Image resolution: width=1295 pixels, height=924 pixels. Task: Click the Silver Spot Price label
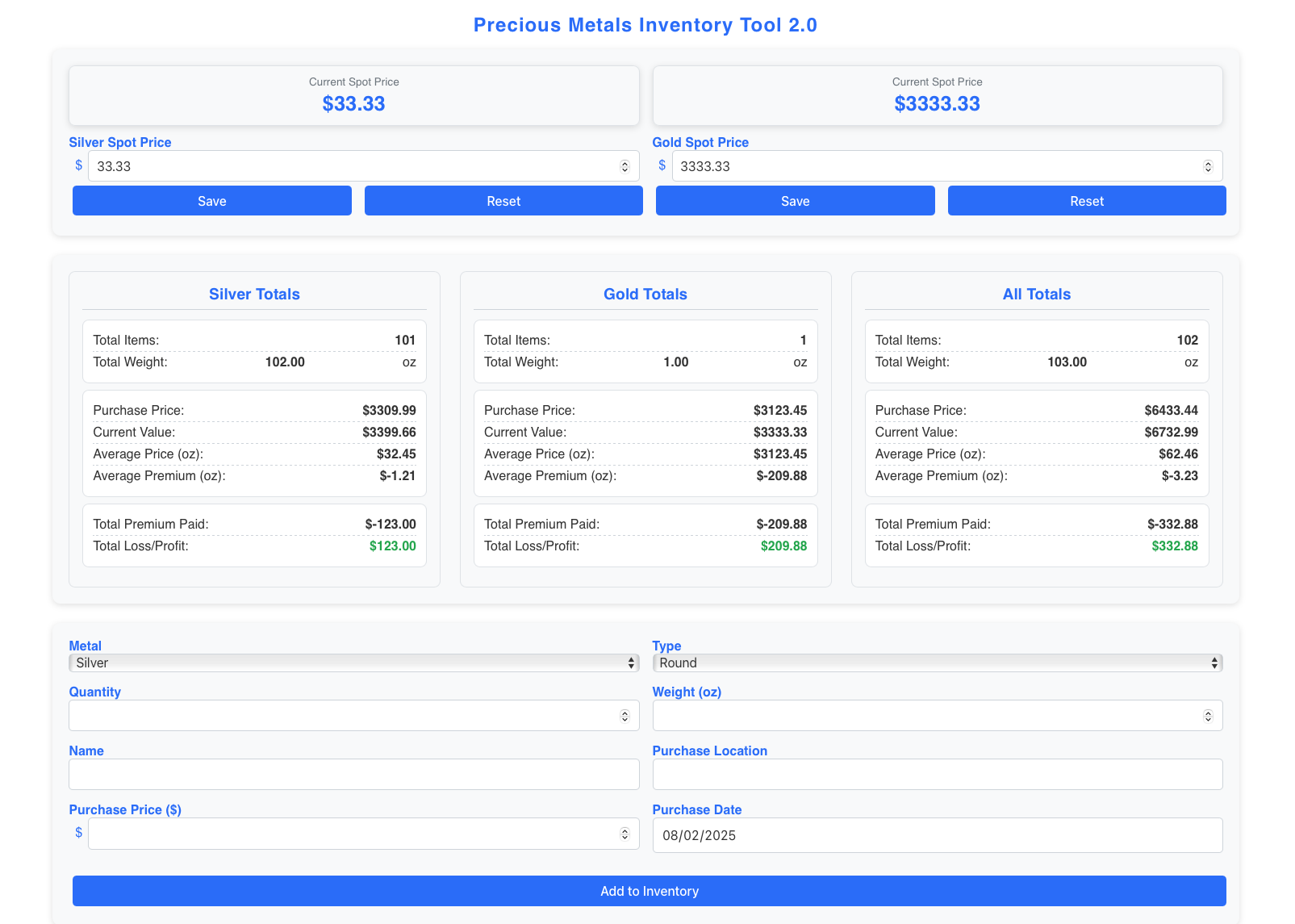pos(120,142)
